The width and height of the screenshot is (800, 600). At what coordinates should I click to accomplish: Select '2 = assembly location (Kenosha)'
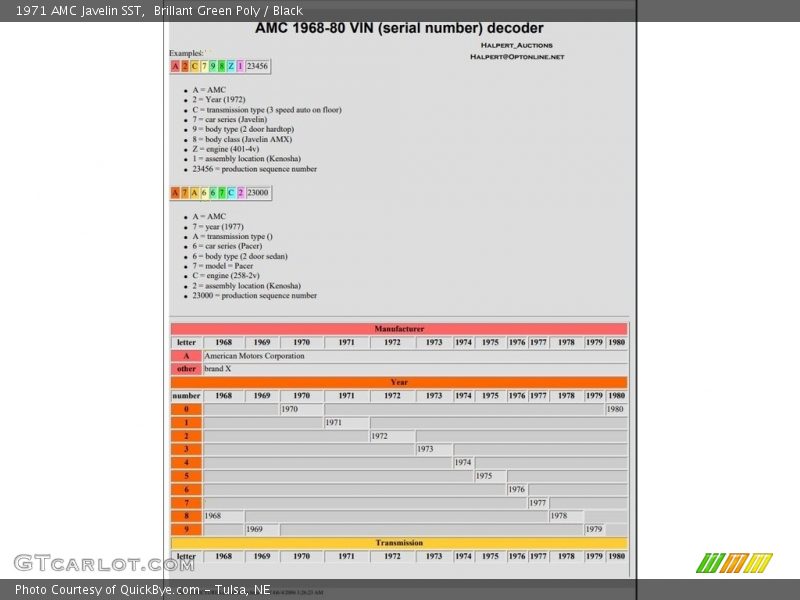tap(246, 286)
